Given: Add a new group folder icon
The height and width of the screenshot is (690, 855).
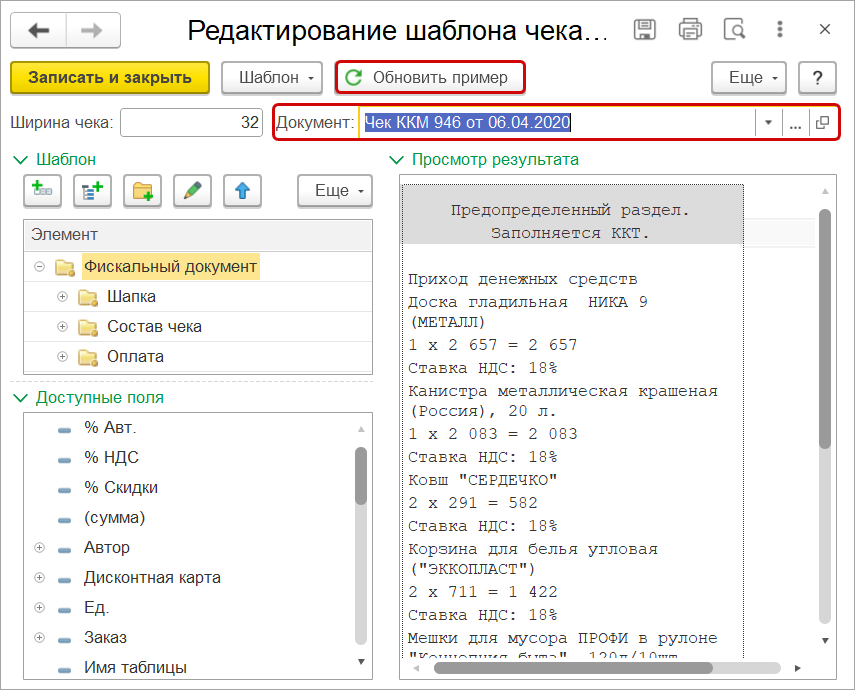Looking at the screenshot, I should pyautogui.click(x=142, y=191).
